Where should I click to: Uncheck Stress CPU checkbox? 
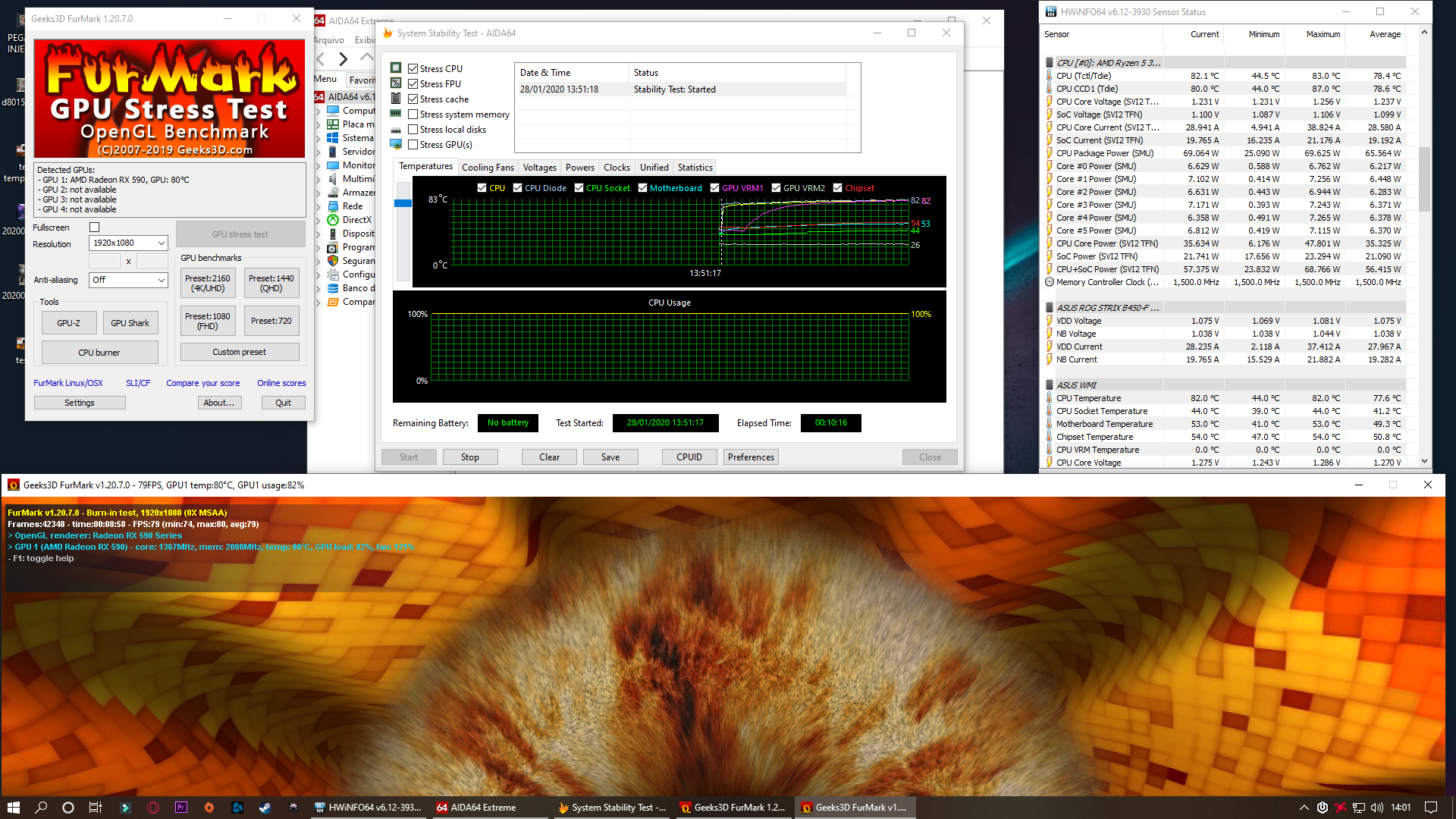tap(413, 68)
